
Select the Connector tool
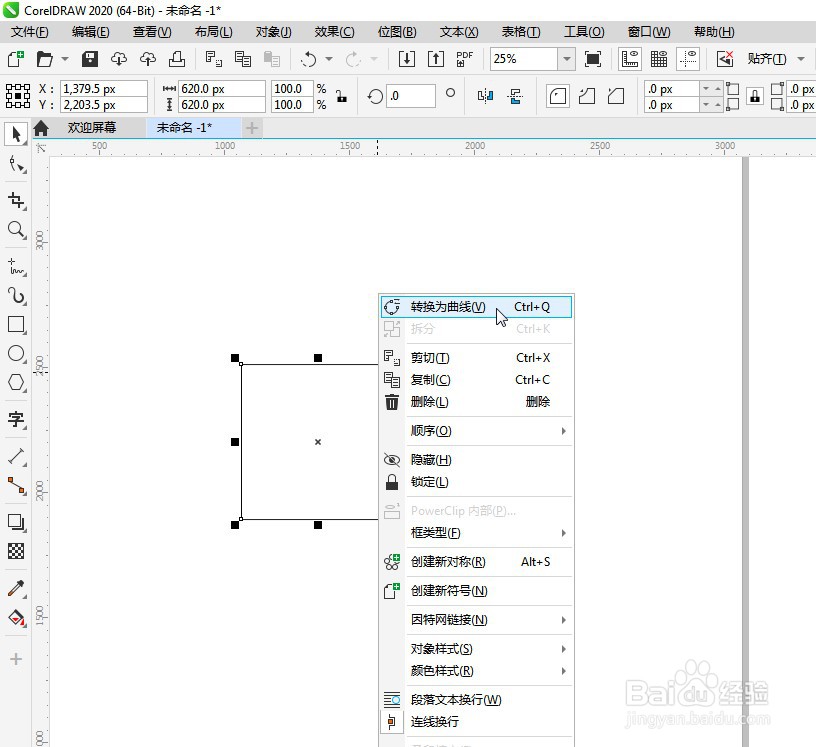16,486
